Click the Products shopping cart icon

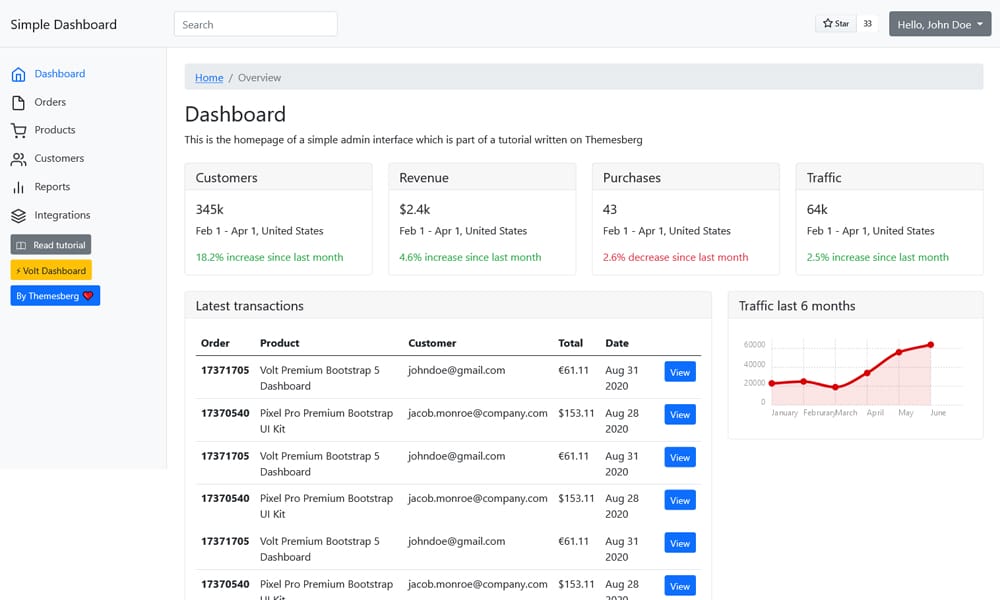19,130
